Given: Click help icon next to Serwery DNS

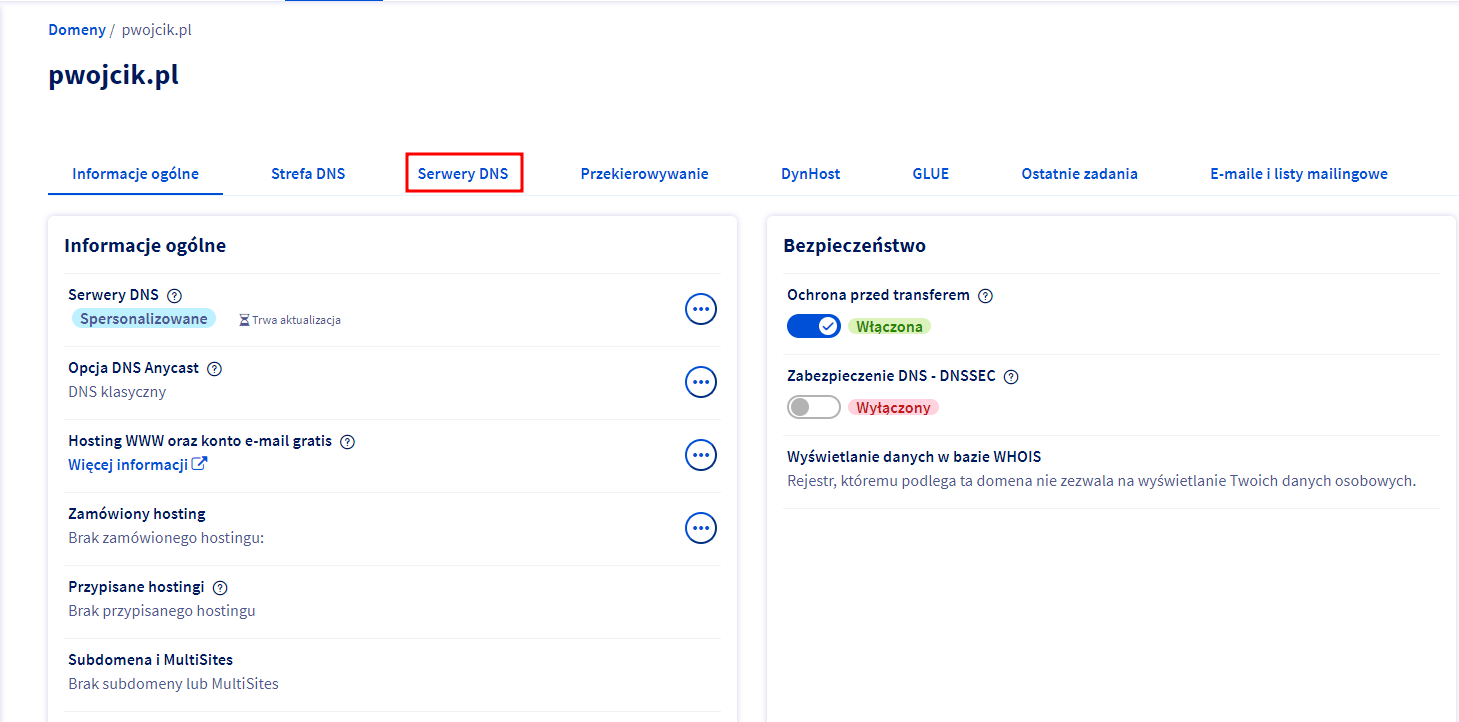Looking at the screenshot, I should pos(175,295).
